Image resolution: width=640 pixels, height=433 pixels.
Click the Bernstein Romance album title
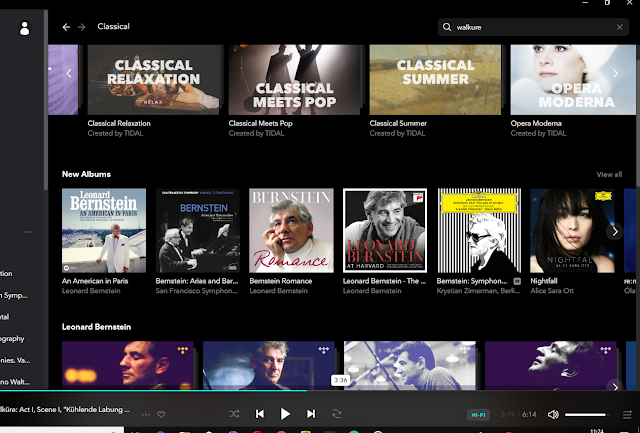pyautogui.click(x=280, y=281)
